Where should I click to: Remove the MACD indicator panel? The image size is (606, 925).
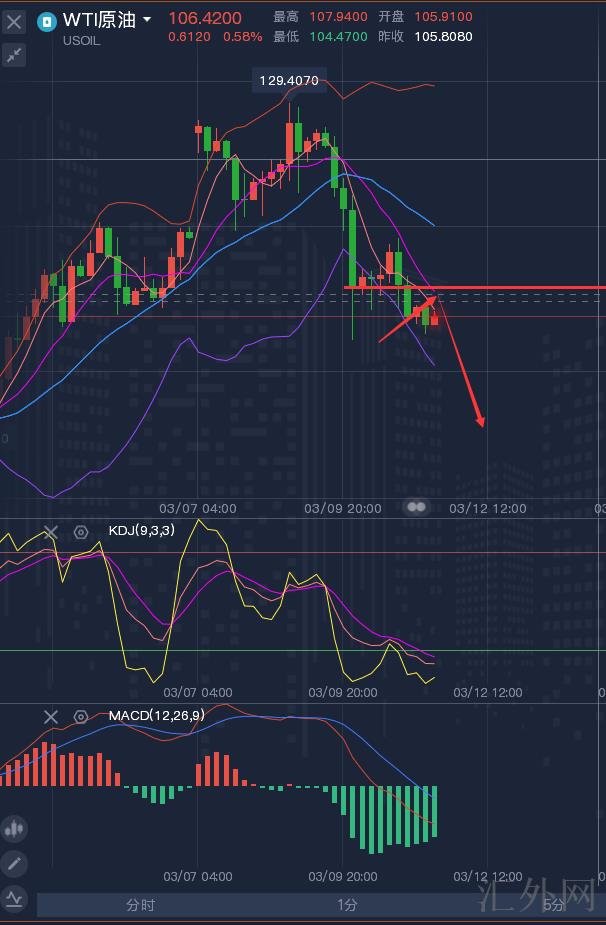(x=51, y=717)
